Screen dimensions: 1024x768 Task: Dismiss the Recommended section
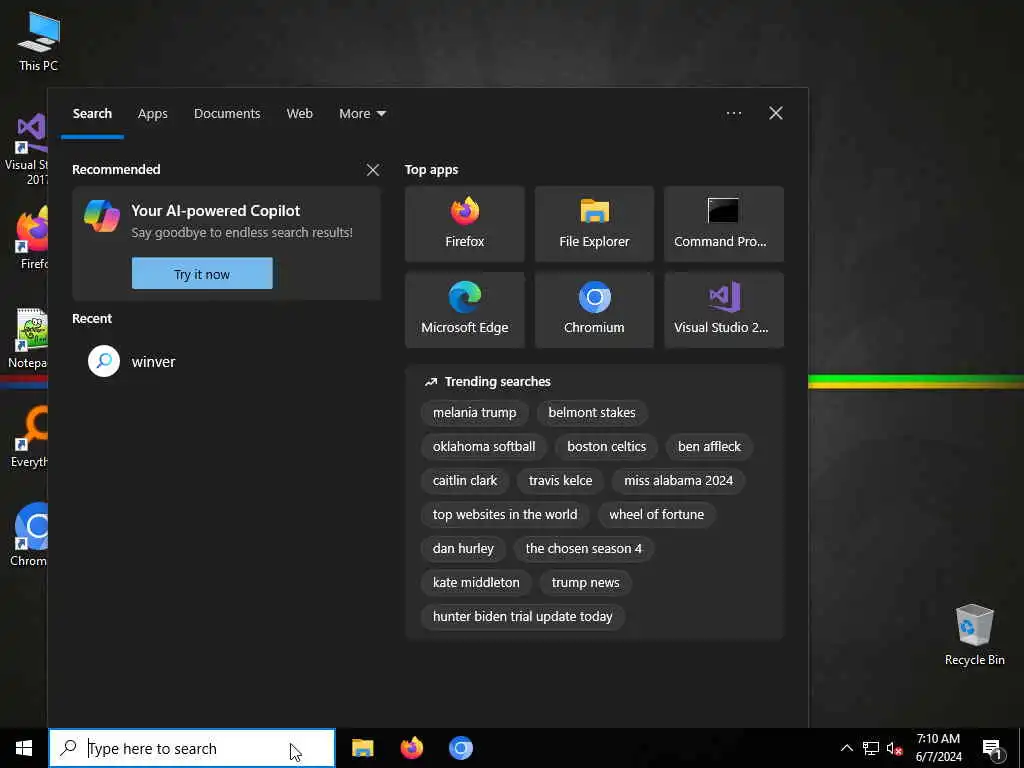[x=373, y=170]
